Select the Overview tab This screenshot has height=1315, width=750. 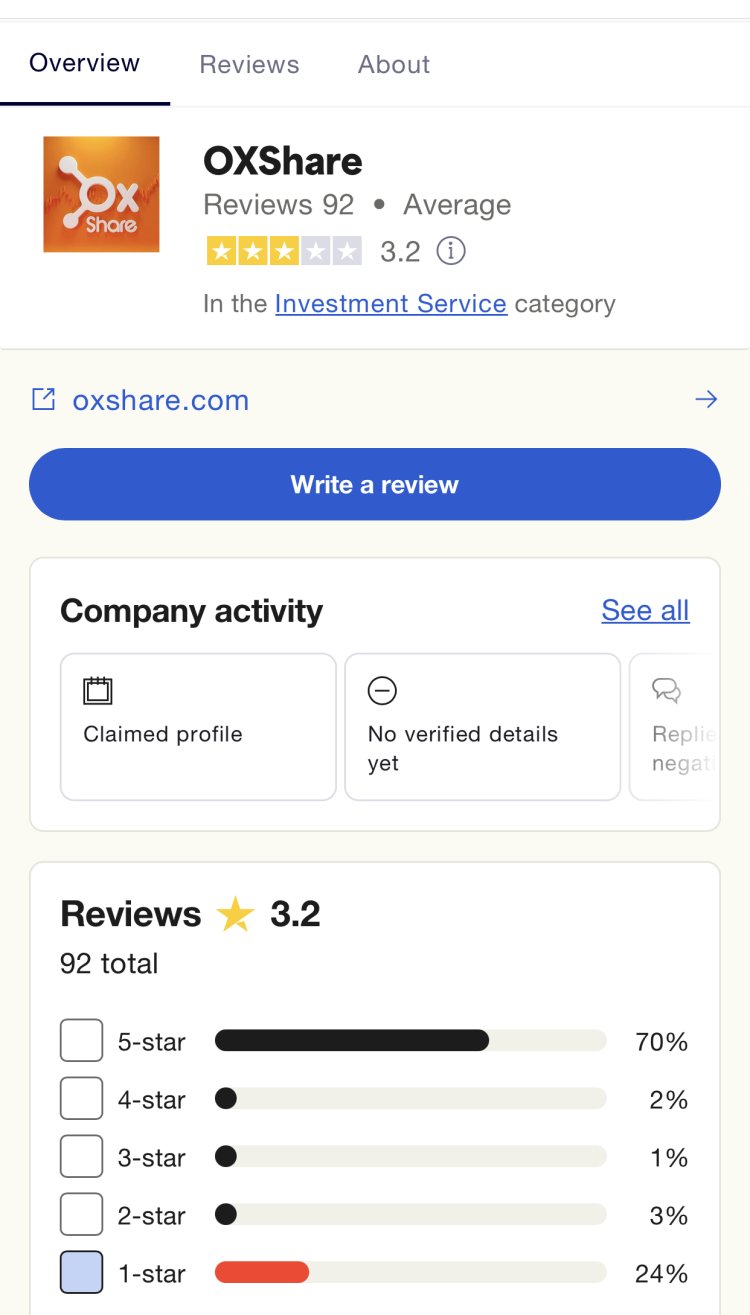tap(84, 63)
